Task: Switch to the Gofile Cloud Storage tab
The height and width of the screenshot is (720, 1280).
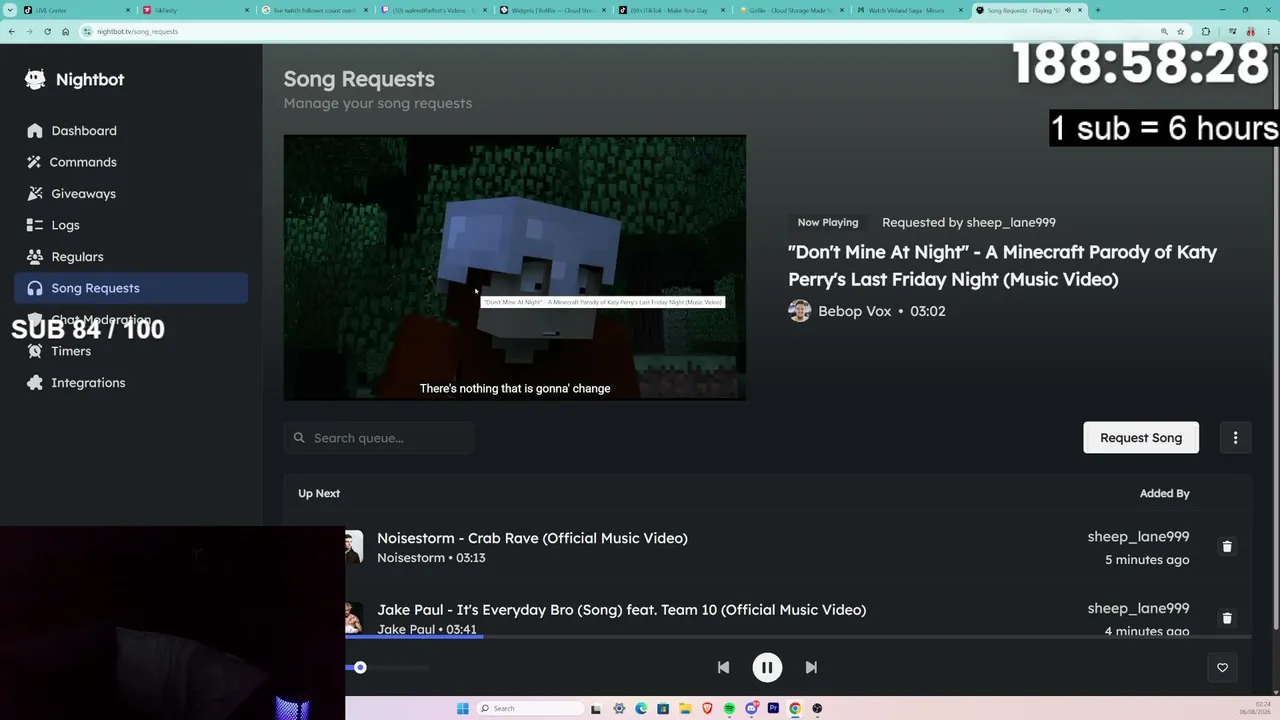Action: (x=789, y=10)
